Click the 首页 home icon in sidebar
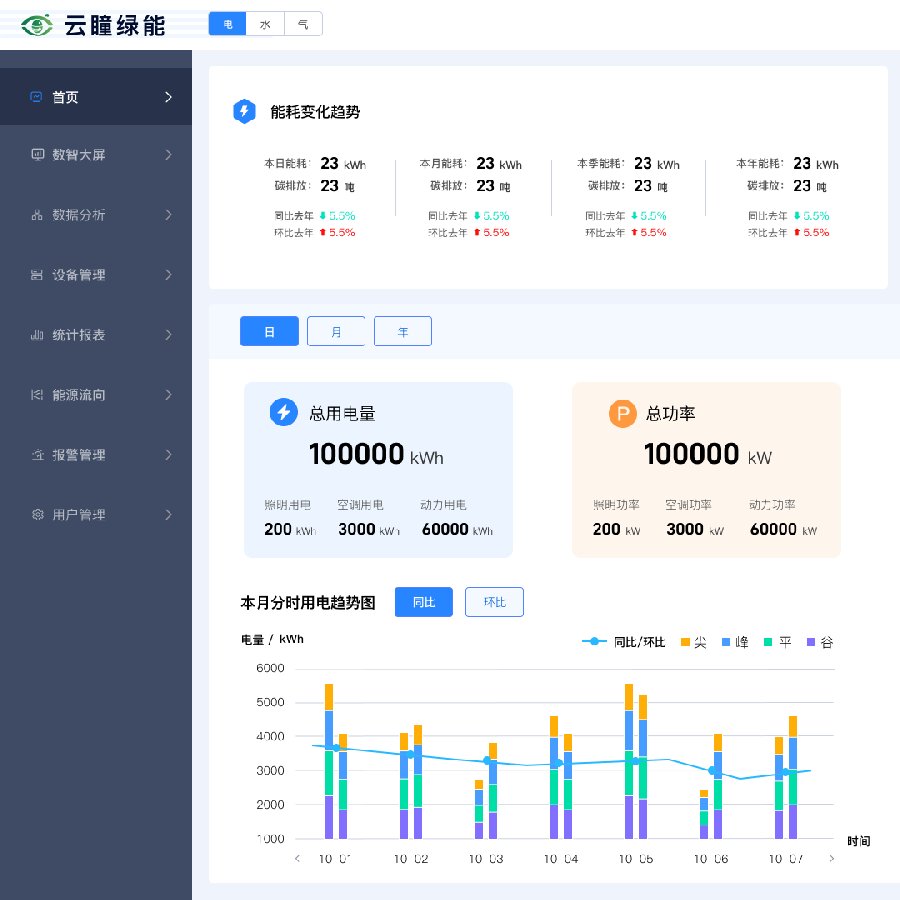The image size is (900, 900). tap(37, 97)
